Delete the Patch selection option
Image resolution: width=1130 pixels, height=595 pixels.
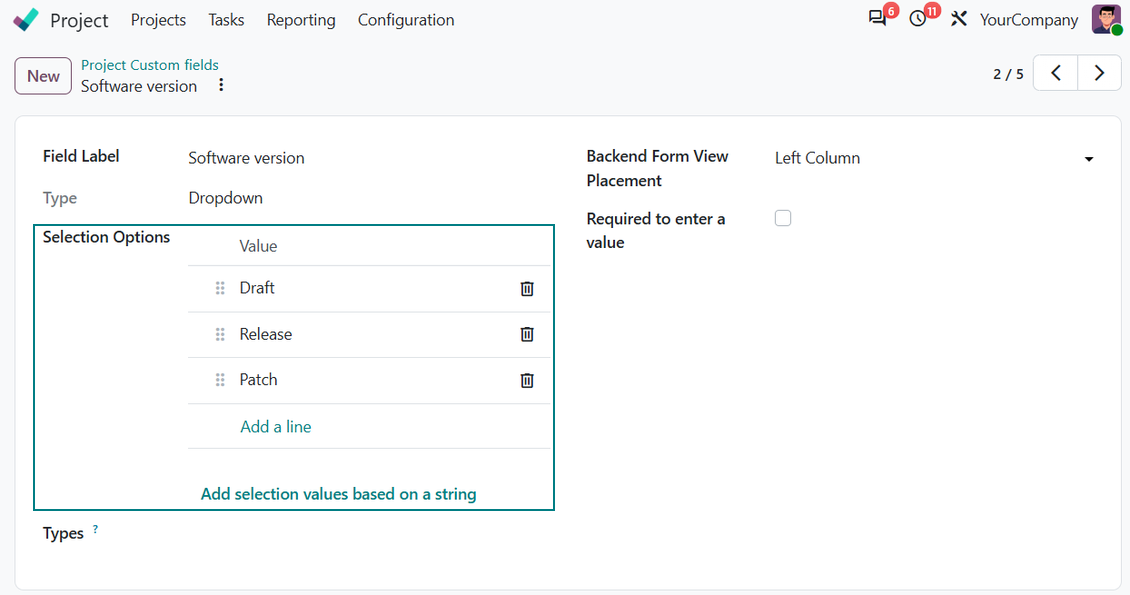point(527,380)
